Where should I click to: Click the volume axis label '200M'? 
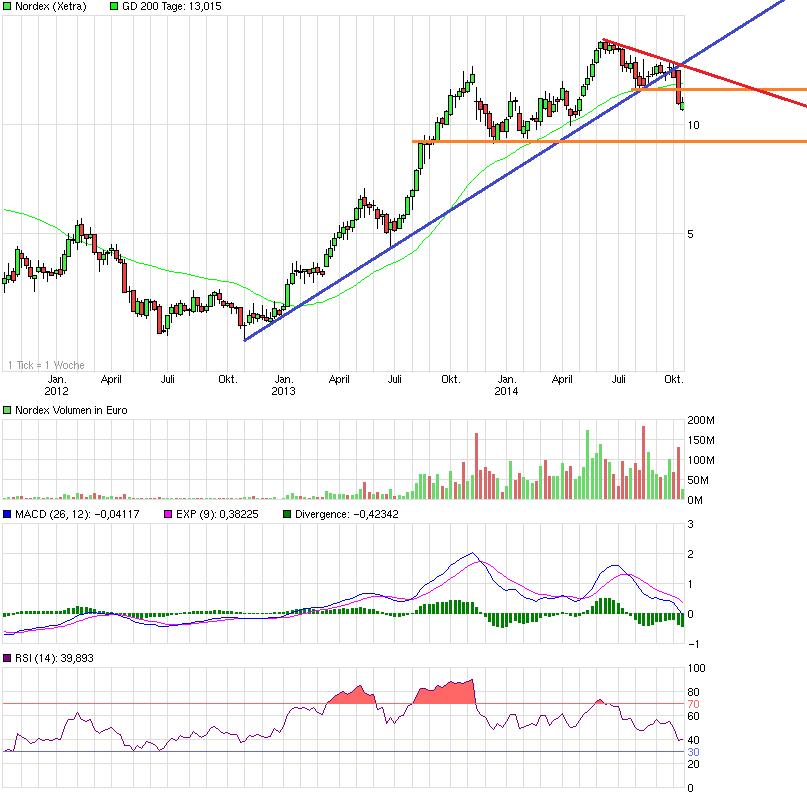click(x=701, y=420)
